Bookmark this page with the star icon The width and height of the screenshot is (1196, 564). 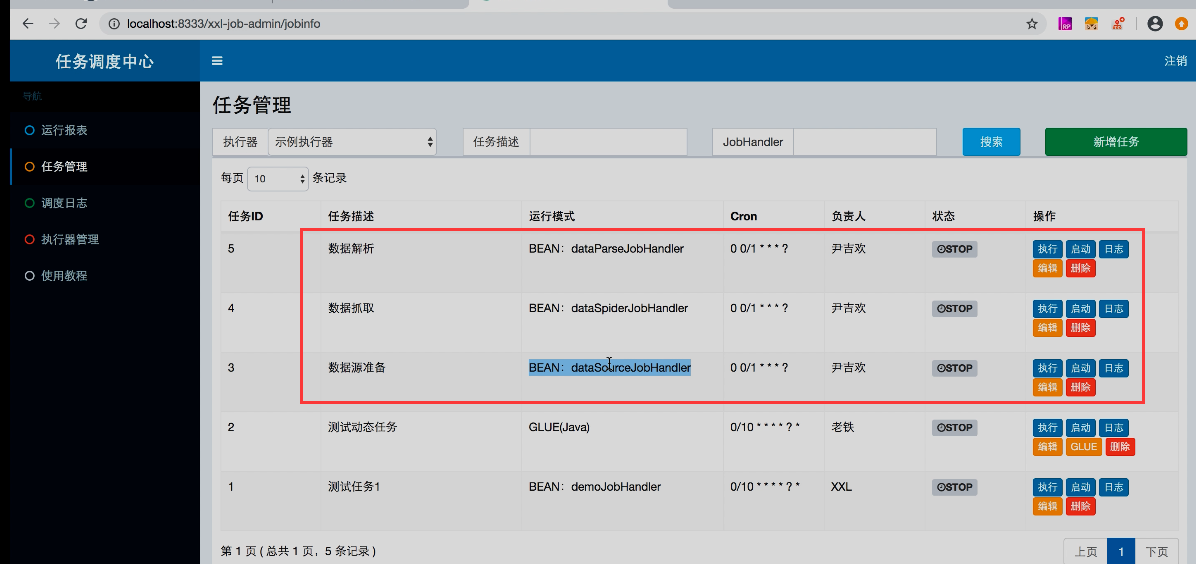(1032, 24)
